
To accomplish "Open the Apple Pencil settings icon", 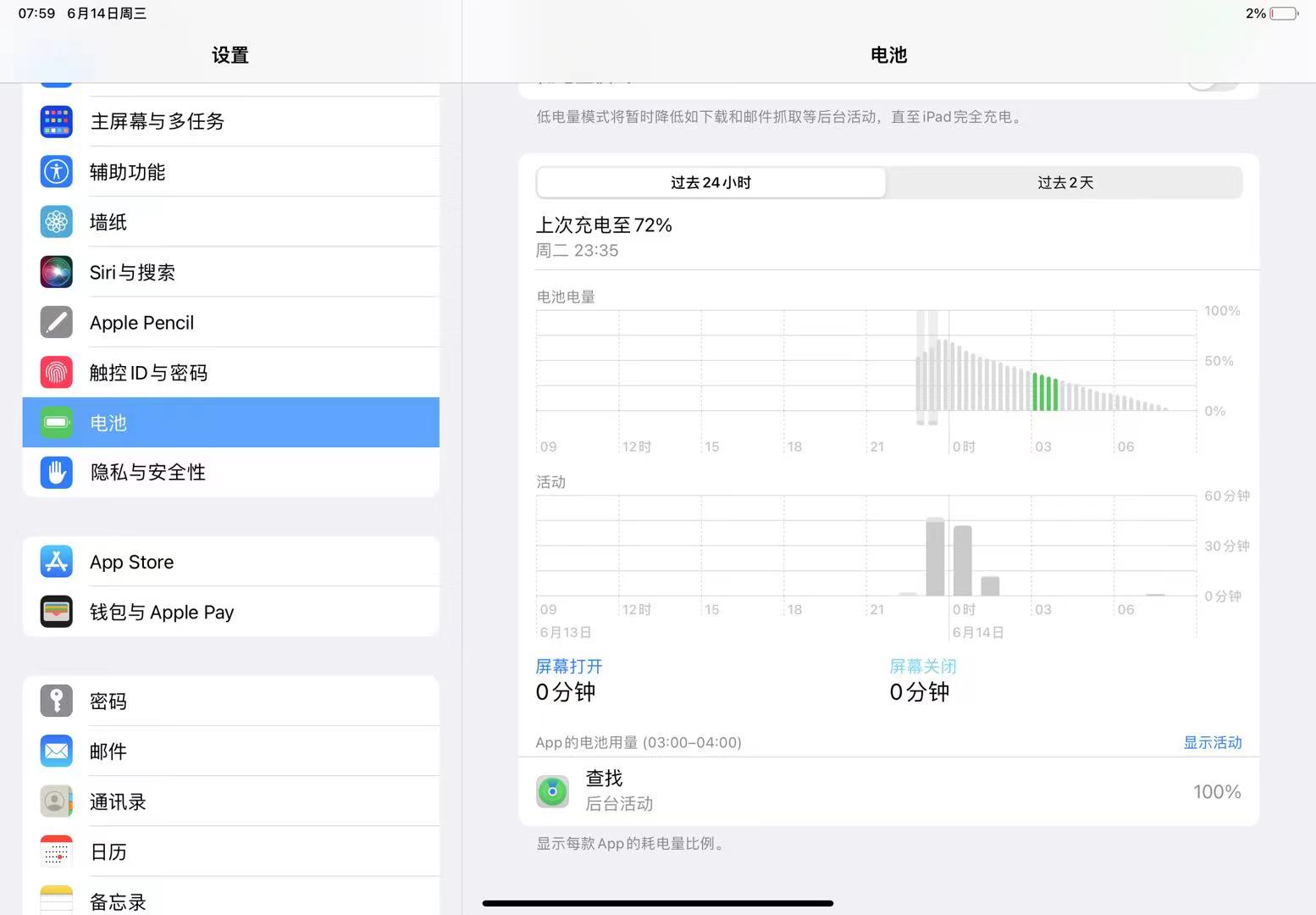I will (57, 323).
